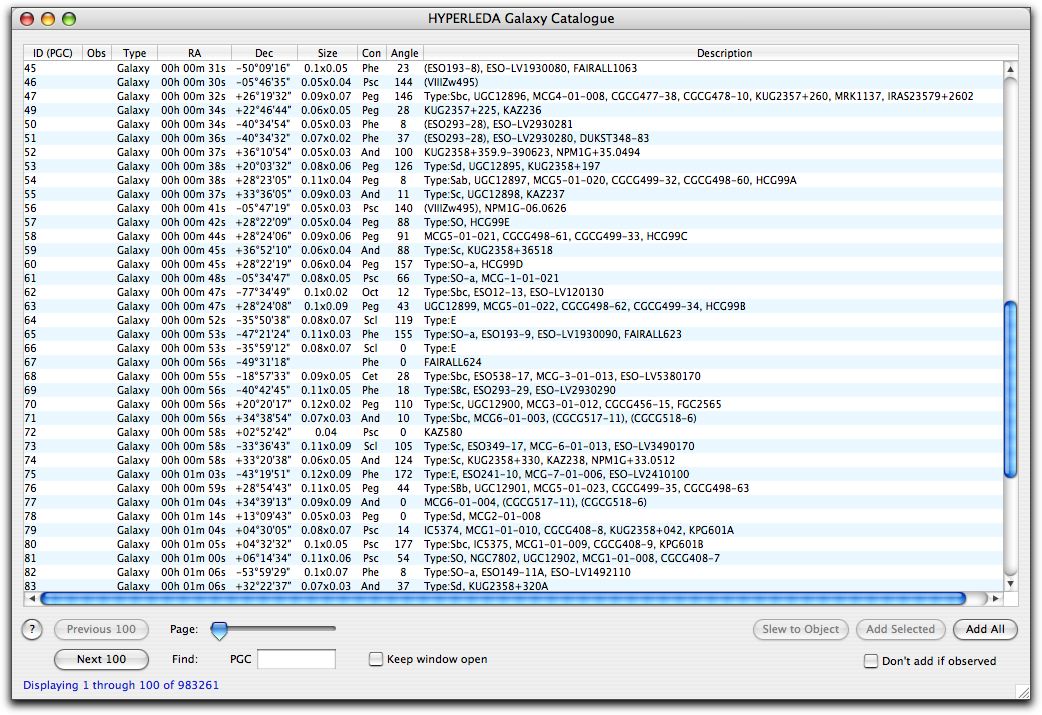Enable Keep window open checkbox
Image resolution: width=1042 pixels, height=715 pixels.
(x=376, y=659)
